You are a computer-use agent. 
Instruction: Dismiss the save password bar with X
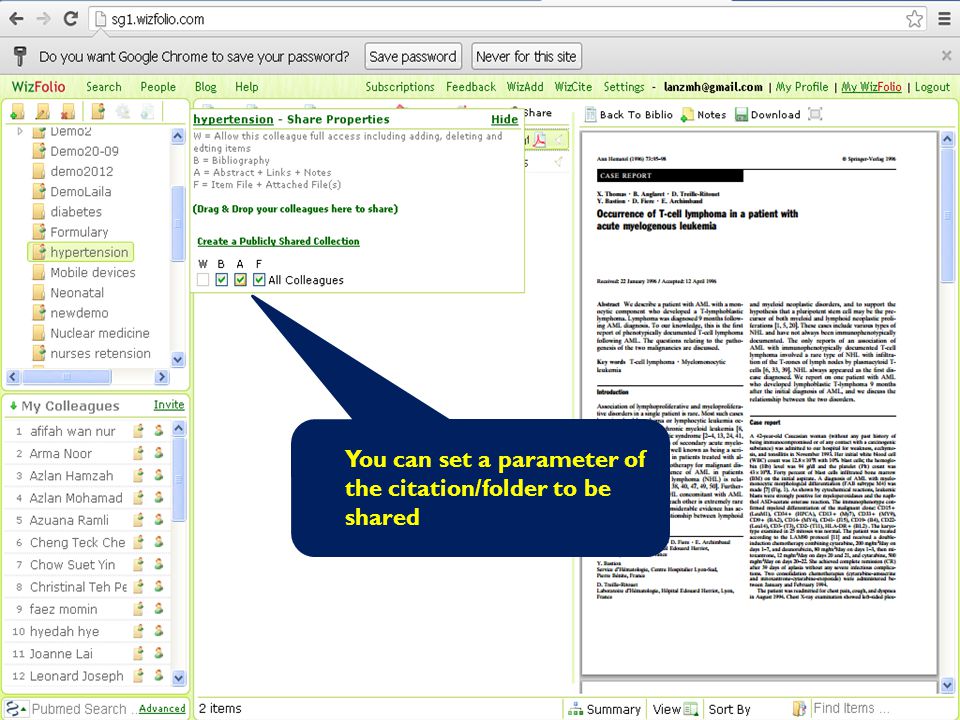pyautogui.click(x=946, y=56)
